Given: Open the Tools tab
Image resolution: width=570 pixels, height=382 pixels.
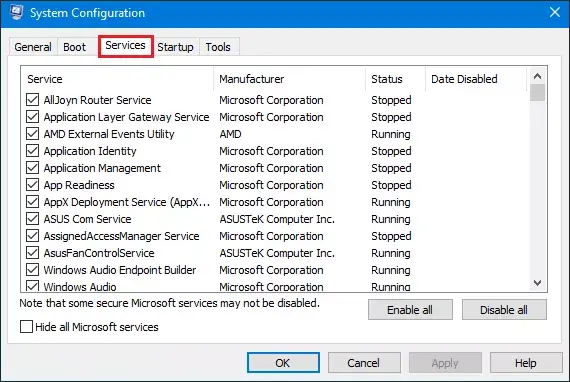Looking at the screenshot, I should pos(218,47).
